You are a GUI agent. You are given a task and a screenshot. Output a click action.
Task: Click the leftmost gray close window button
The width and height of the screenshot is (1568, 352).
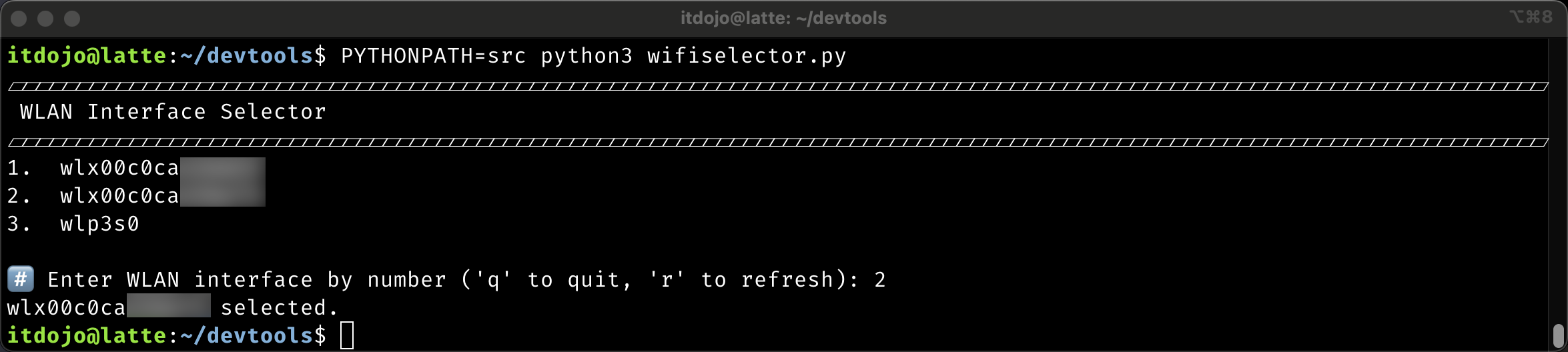[x=19, y=19]
